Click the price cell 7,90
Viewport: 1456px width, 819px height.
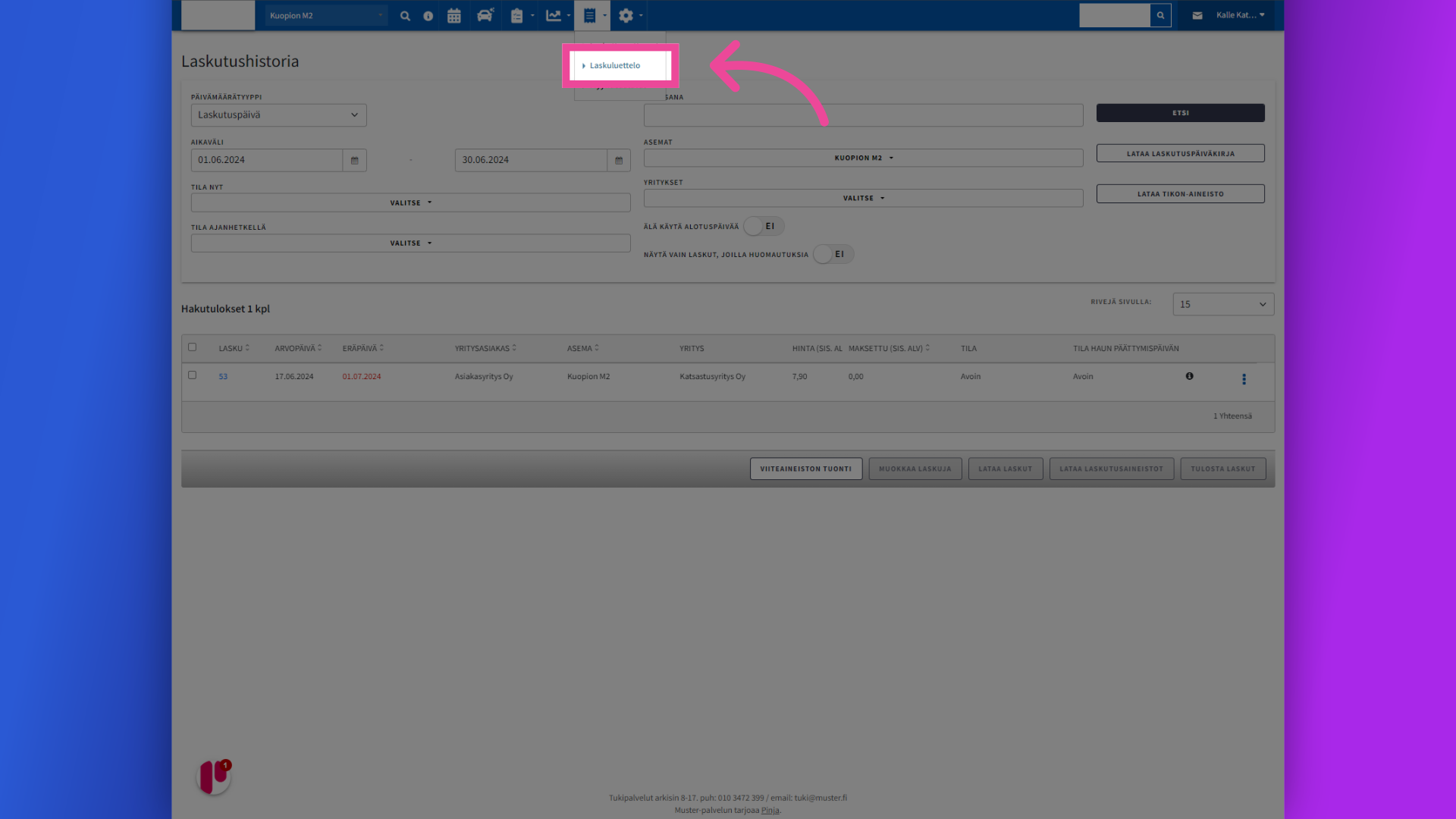click(799, 377)
